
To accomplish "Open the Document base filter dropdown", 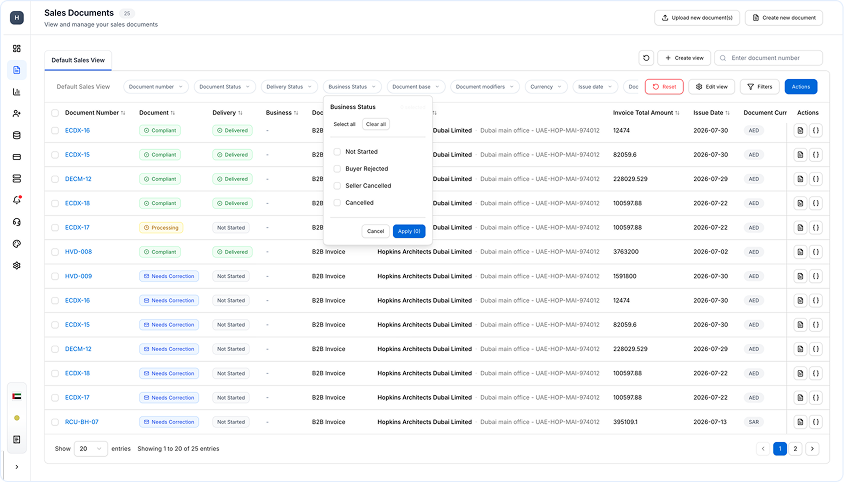I will 416,87.
